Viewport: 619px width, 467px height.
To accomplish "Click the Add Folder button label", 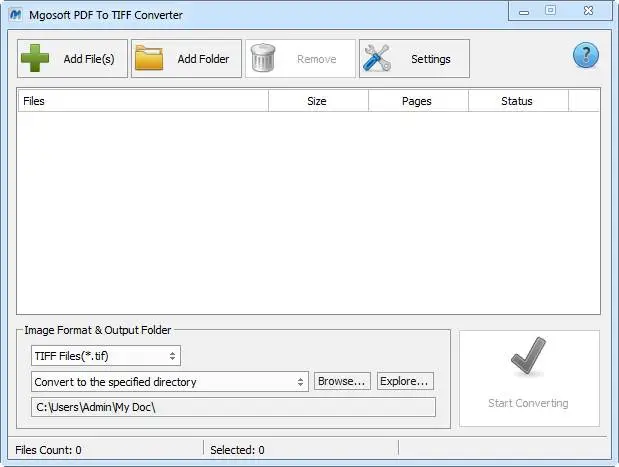I will click(x=203, y=59).
